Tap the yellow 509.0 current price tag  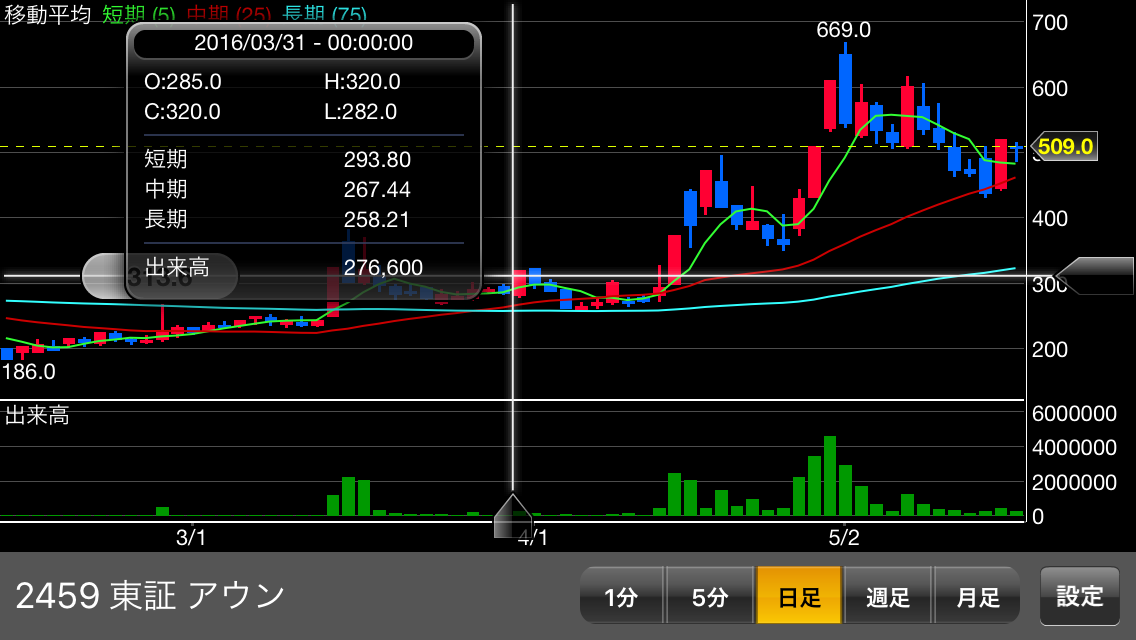tap(1064, 147)
